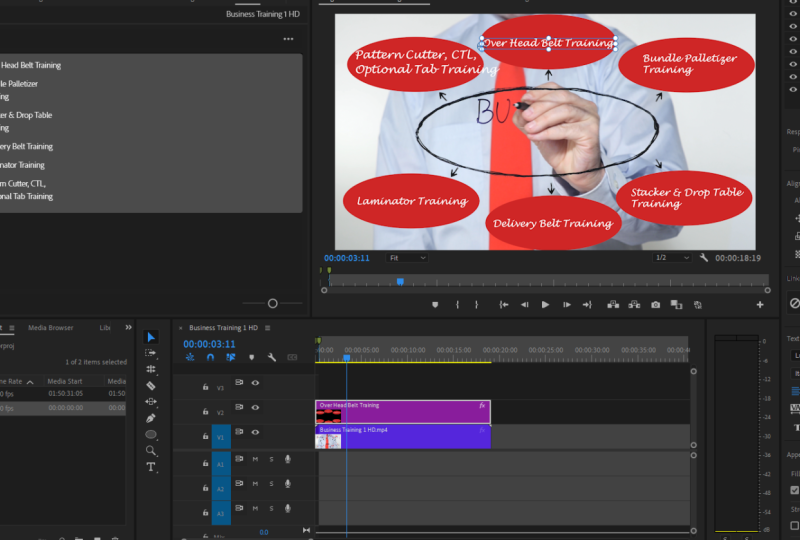Hide the V1 track output eye

pyautogui.click(x=255, y=432)
